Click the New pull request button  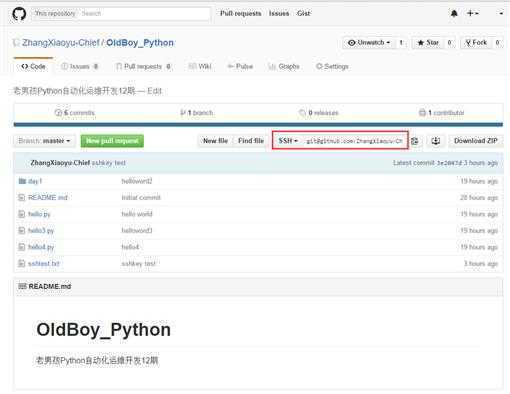point(112,141)
